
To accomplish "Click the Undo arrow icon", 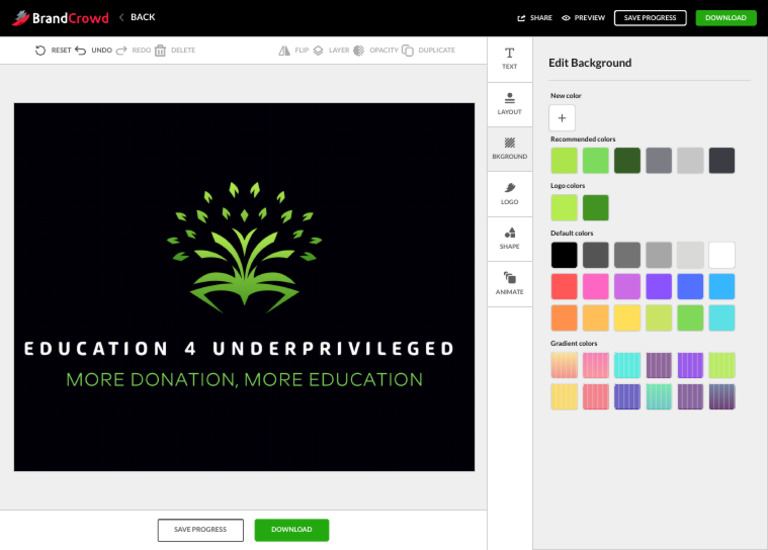I will [x=81, y=50].
